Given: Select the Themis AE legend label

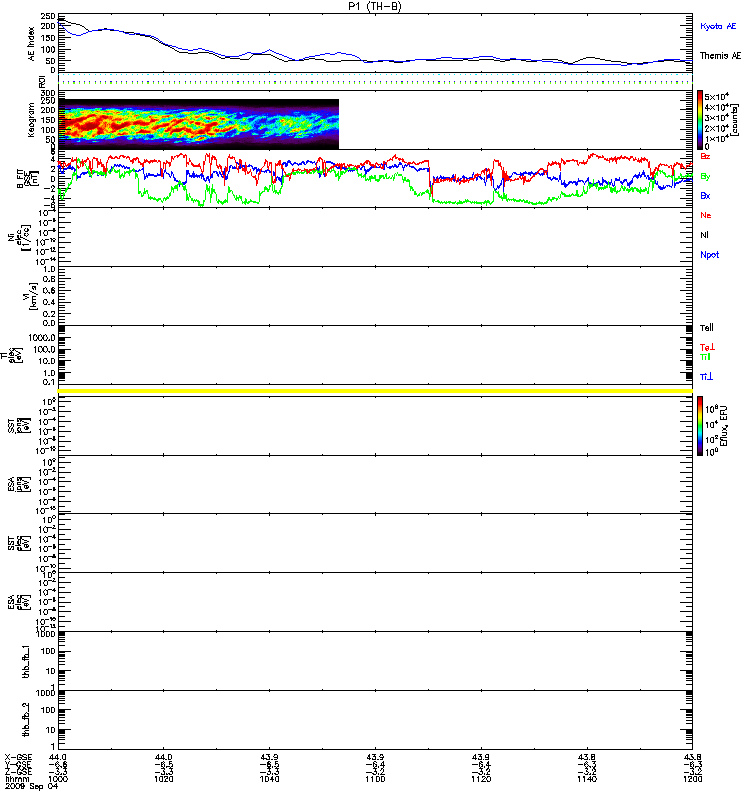Looking at the screenshot, I should 720,56.
